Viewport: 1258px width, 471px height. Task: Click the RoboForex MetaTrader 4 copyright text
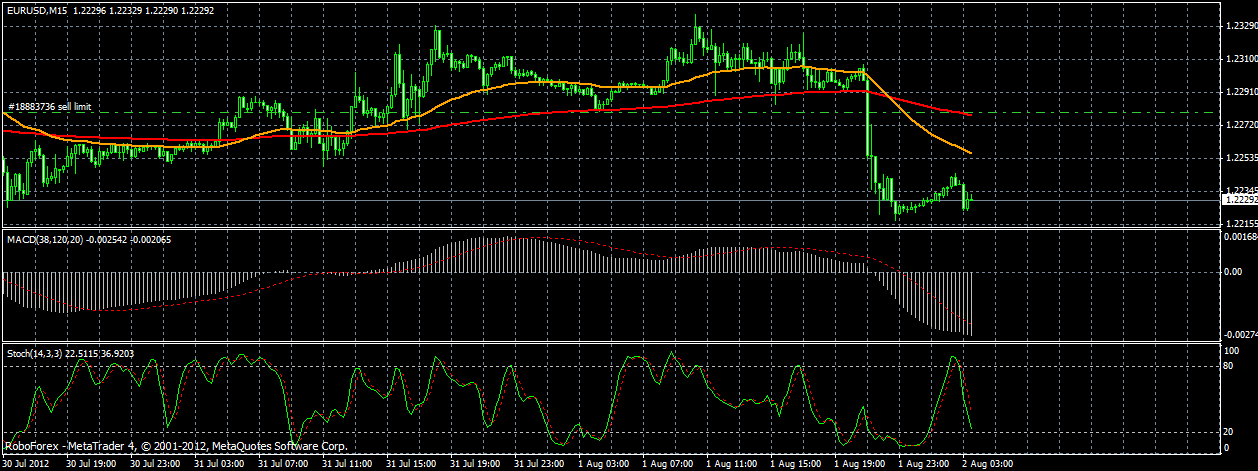click(176, 446)
